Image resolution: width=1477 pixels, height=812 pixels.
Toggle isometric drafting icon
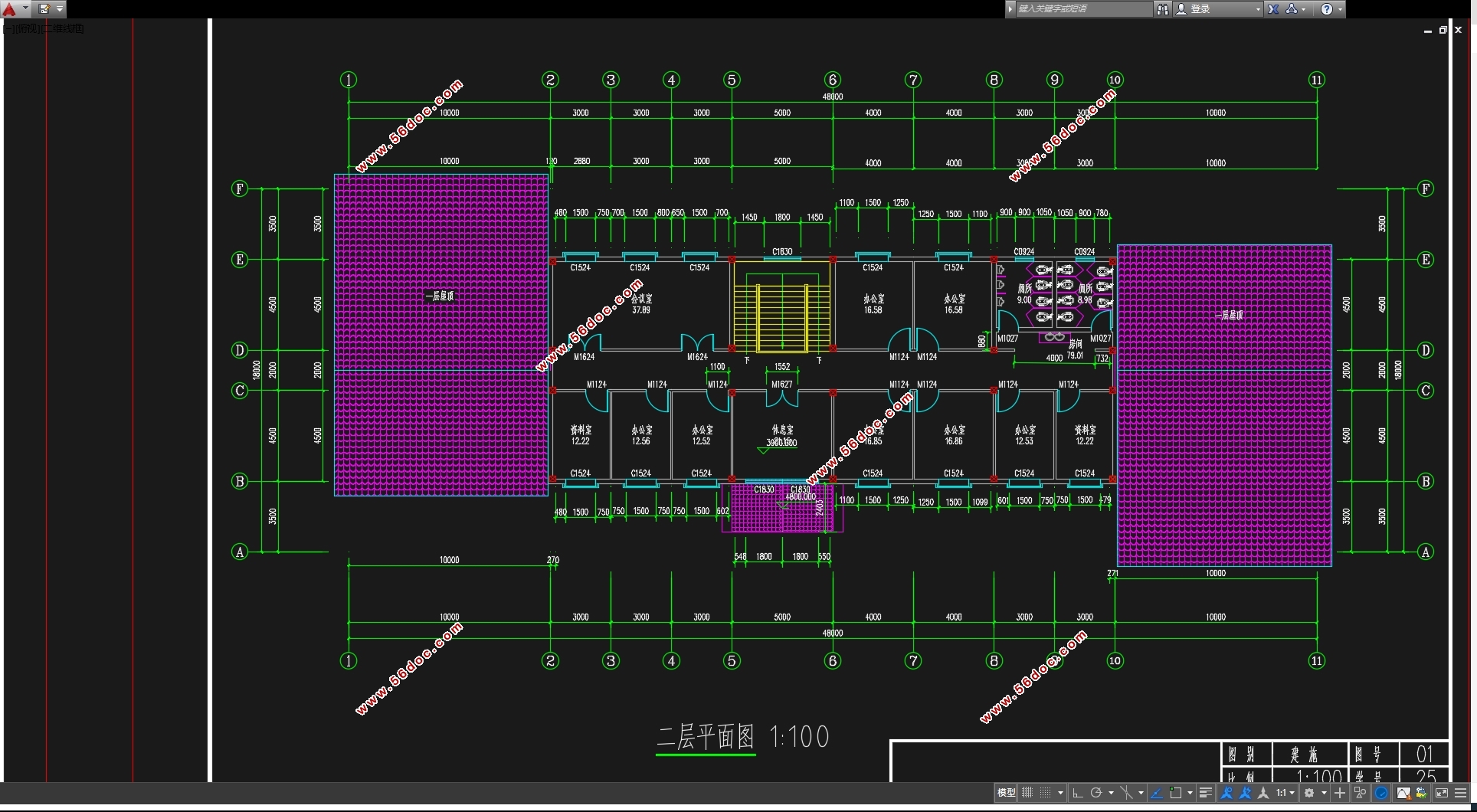click(1126, 793)
